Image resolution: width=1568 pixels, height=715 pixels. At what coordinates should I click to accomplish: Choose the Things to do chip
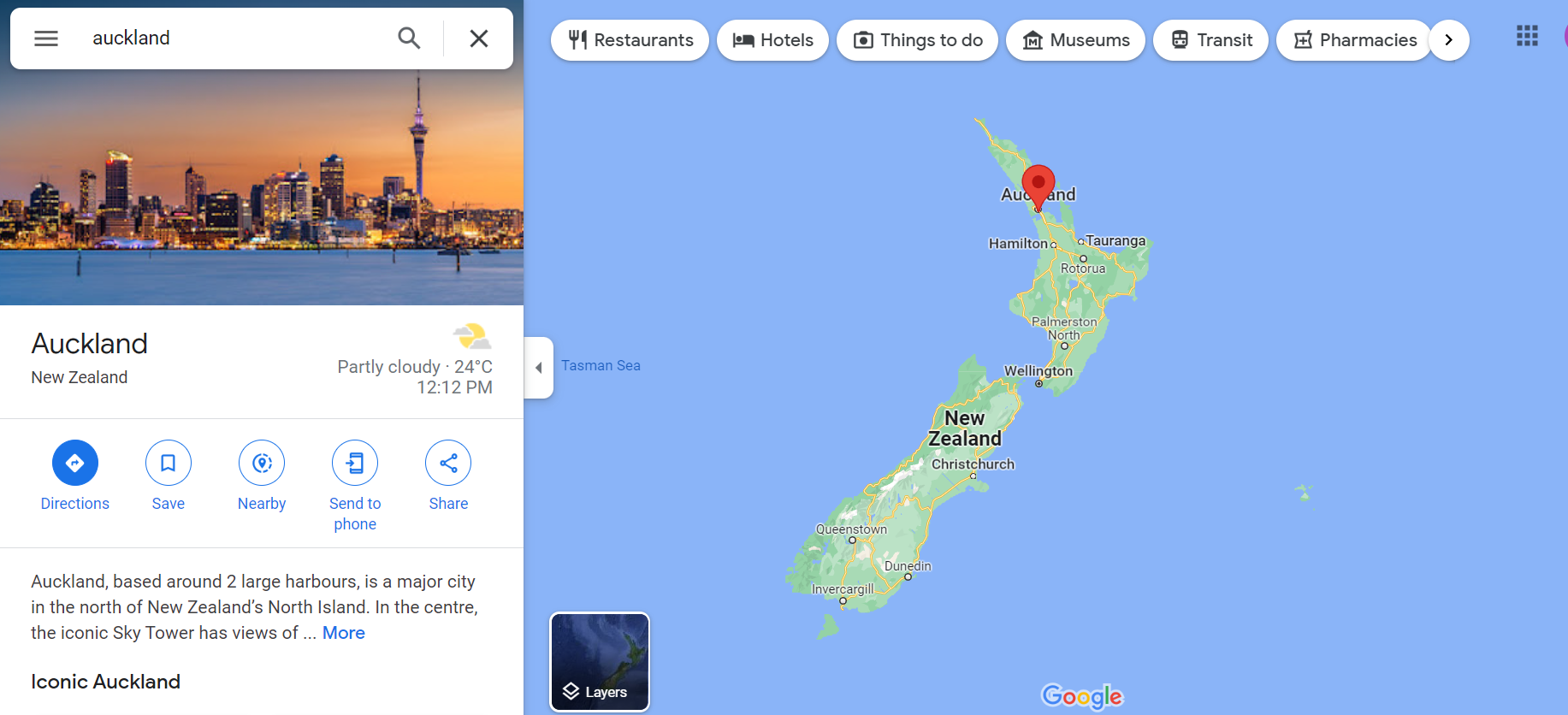917,40
